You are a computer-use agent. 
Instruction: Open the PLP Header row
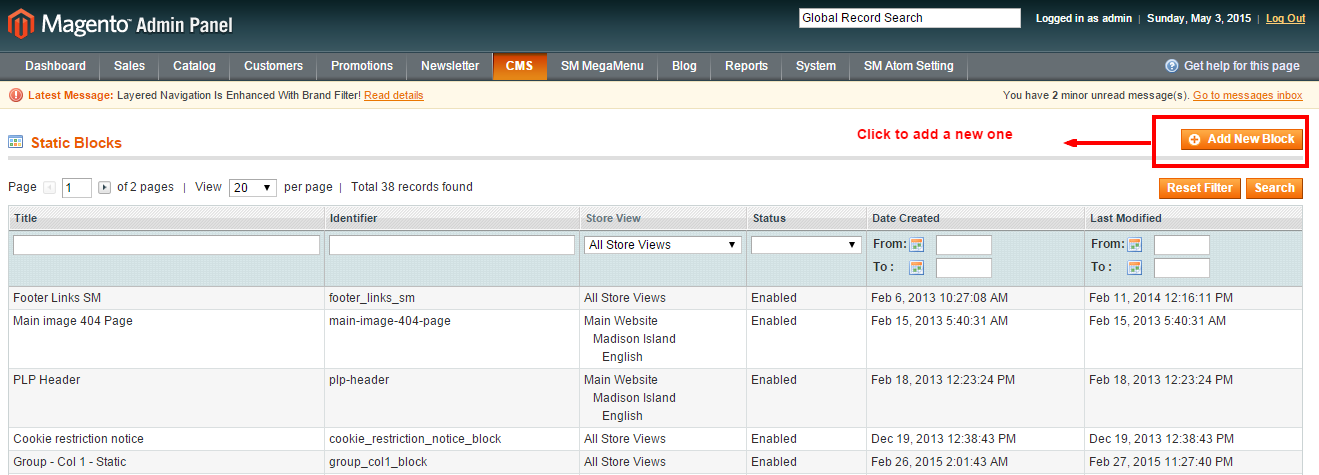click(656, 398)
